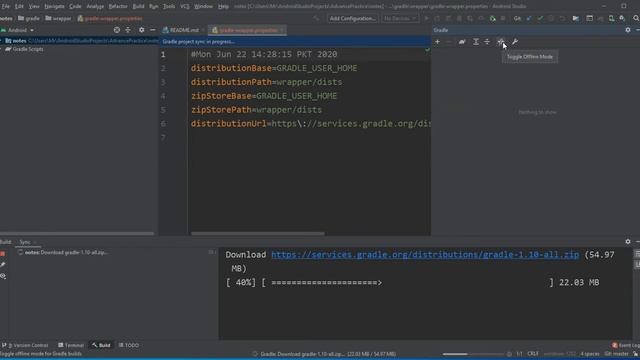Expand notes project tree node
Screen dimensions: 640x360
(x=2, y=41)
